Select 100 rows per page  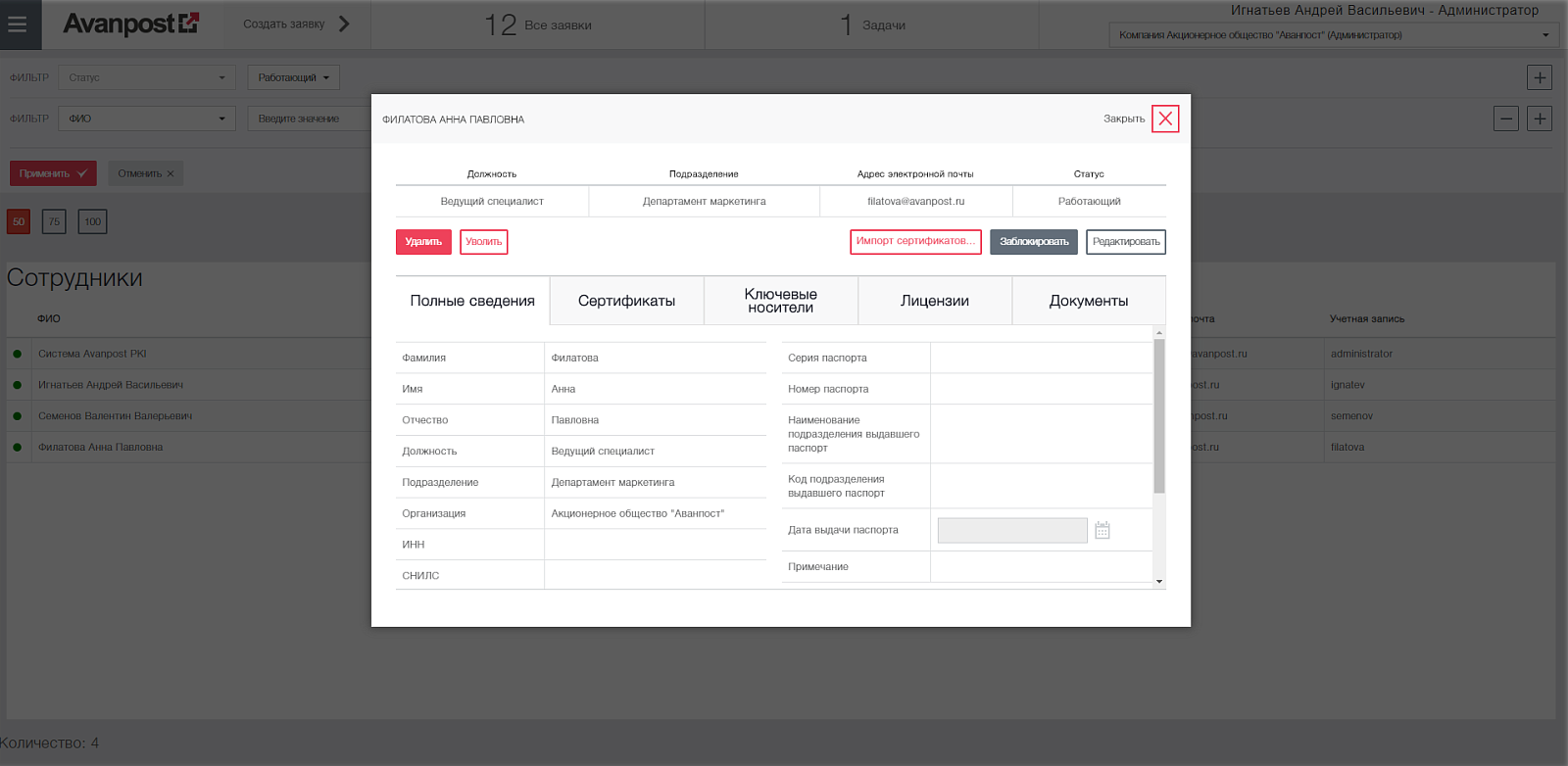(x=92, y=221)
